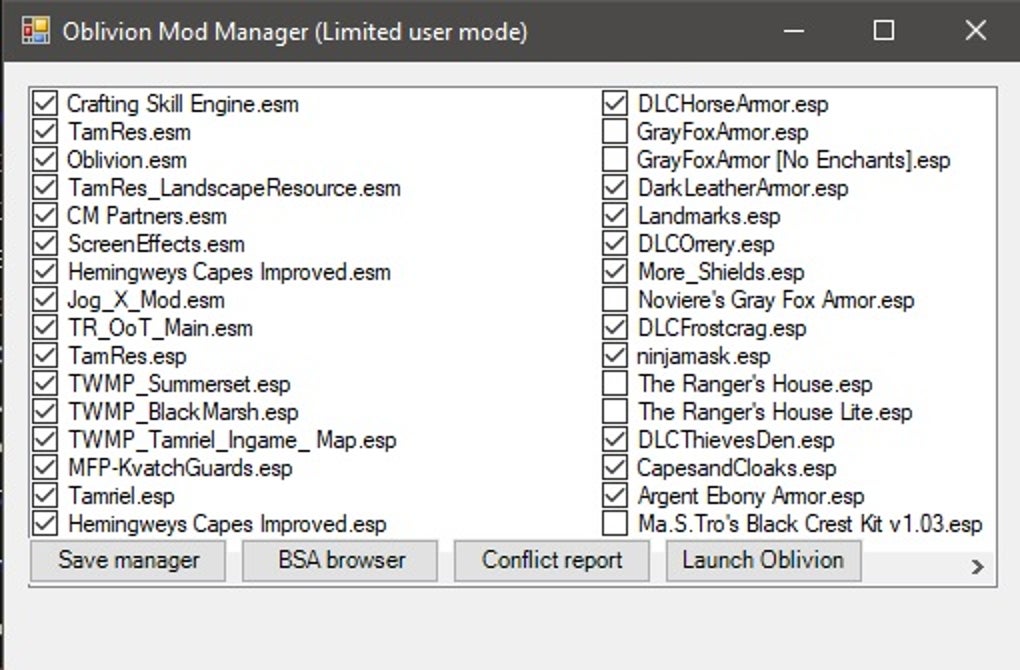Select the Hemingweys Capes Improved.esp entry
The width and height of the screenshot is (1020, 670).
[227, 524]
